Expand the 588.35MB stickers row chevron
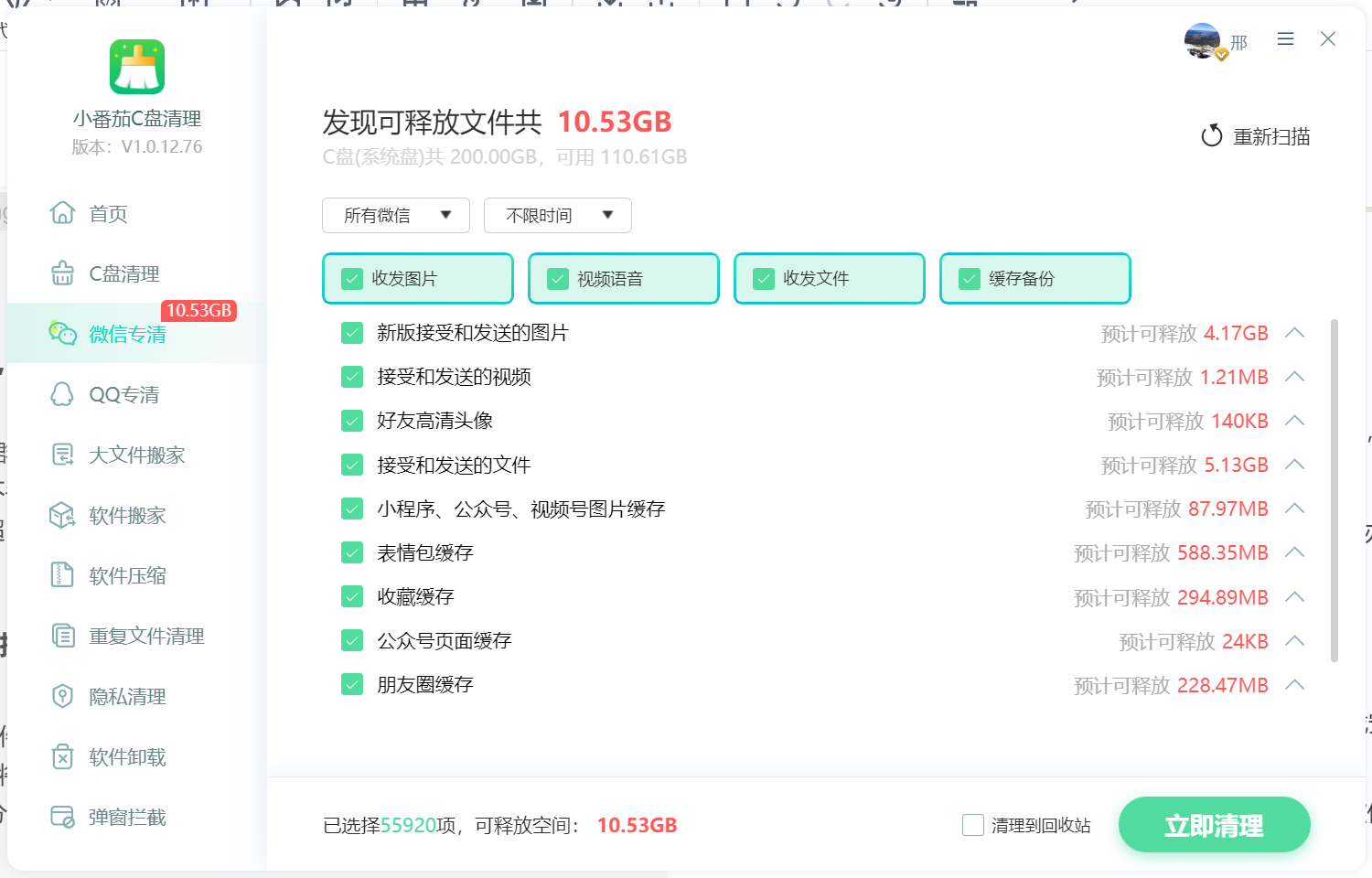Screen dimensions: 1372x878 pos(1294,552)
